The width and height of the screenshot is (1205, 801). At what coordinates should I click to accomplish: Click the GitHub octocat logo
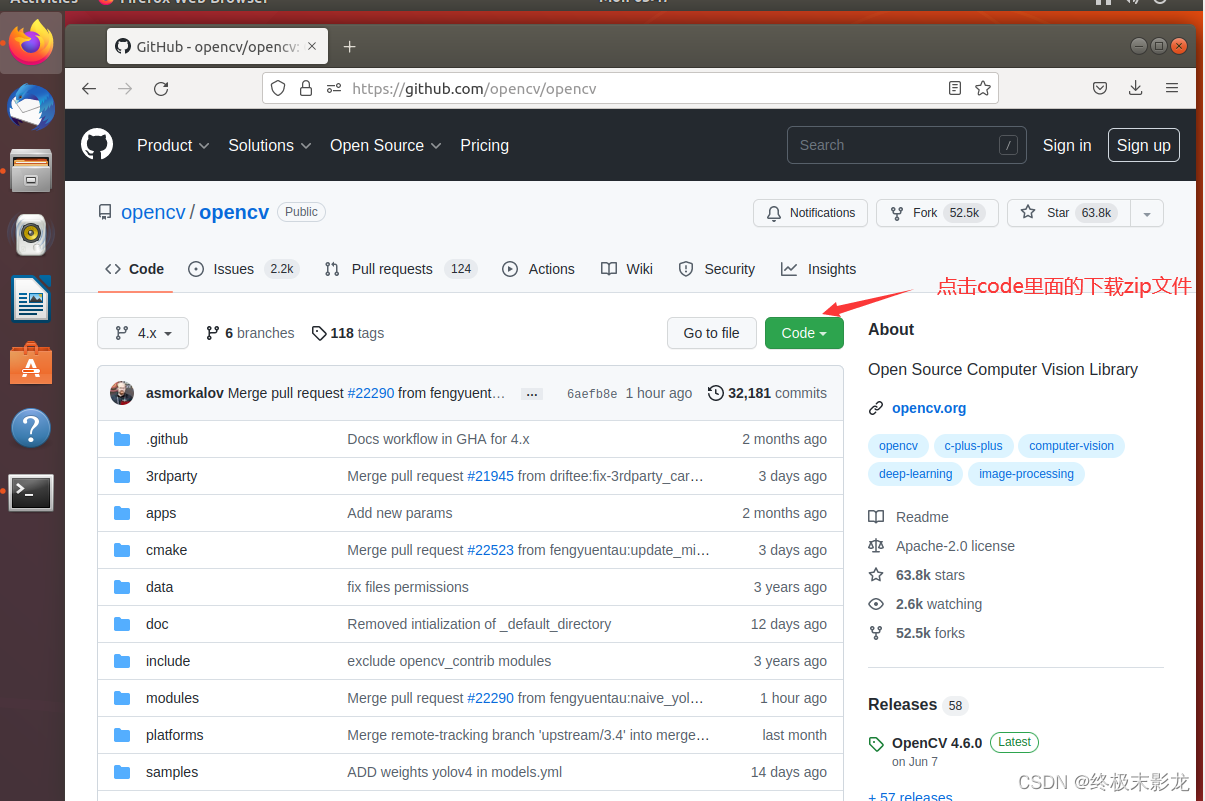click(x=97, y=145)
